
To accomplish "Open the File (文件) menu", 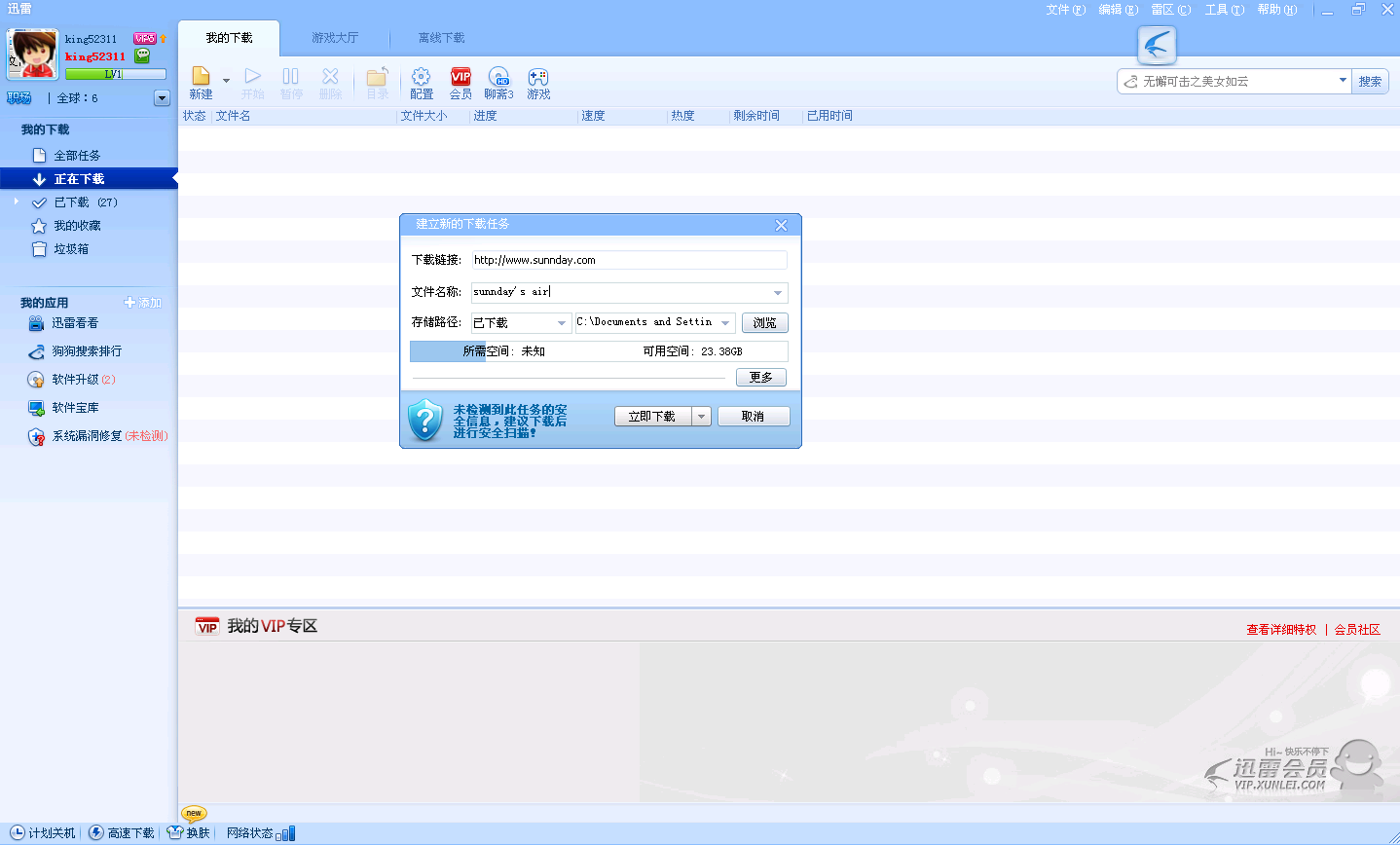I will pos(1065,10).
